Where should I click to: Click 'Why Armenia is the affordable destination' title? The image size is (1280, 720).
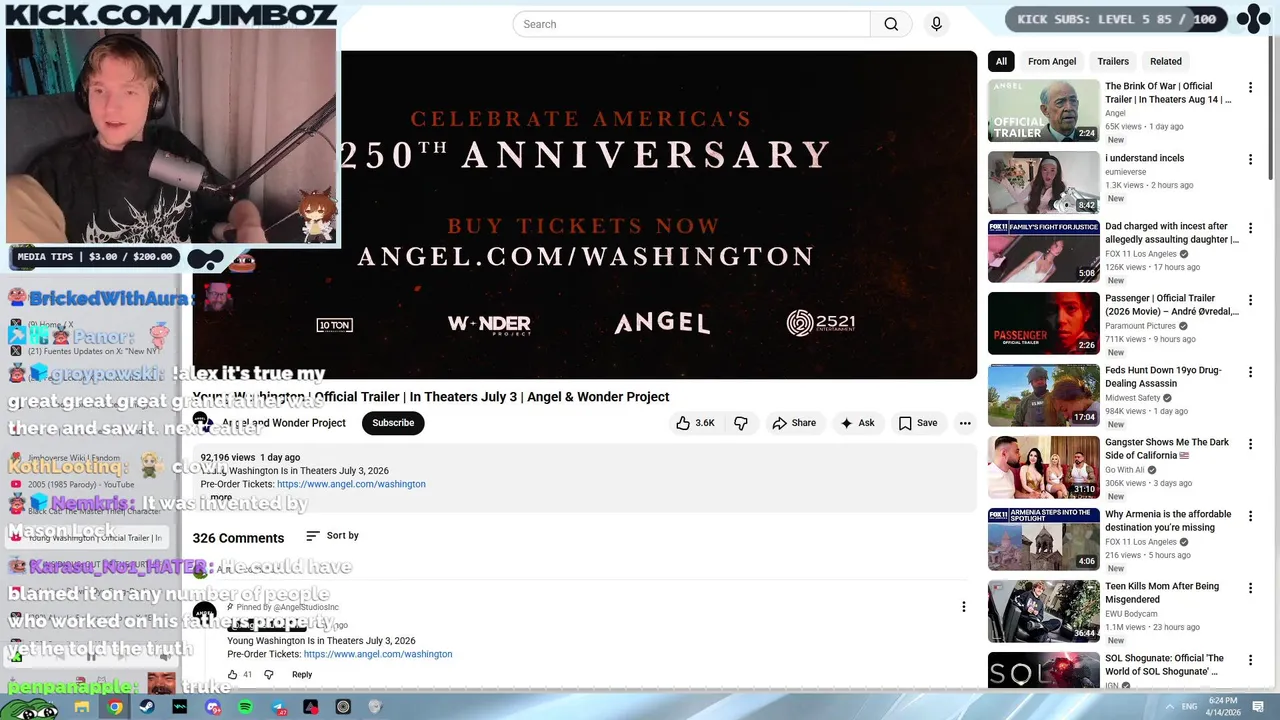click(x=1168, y=521)
